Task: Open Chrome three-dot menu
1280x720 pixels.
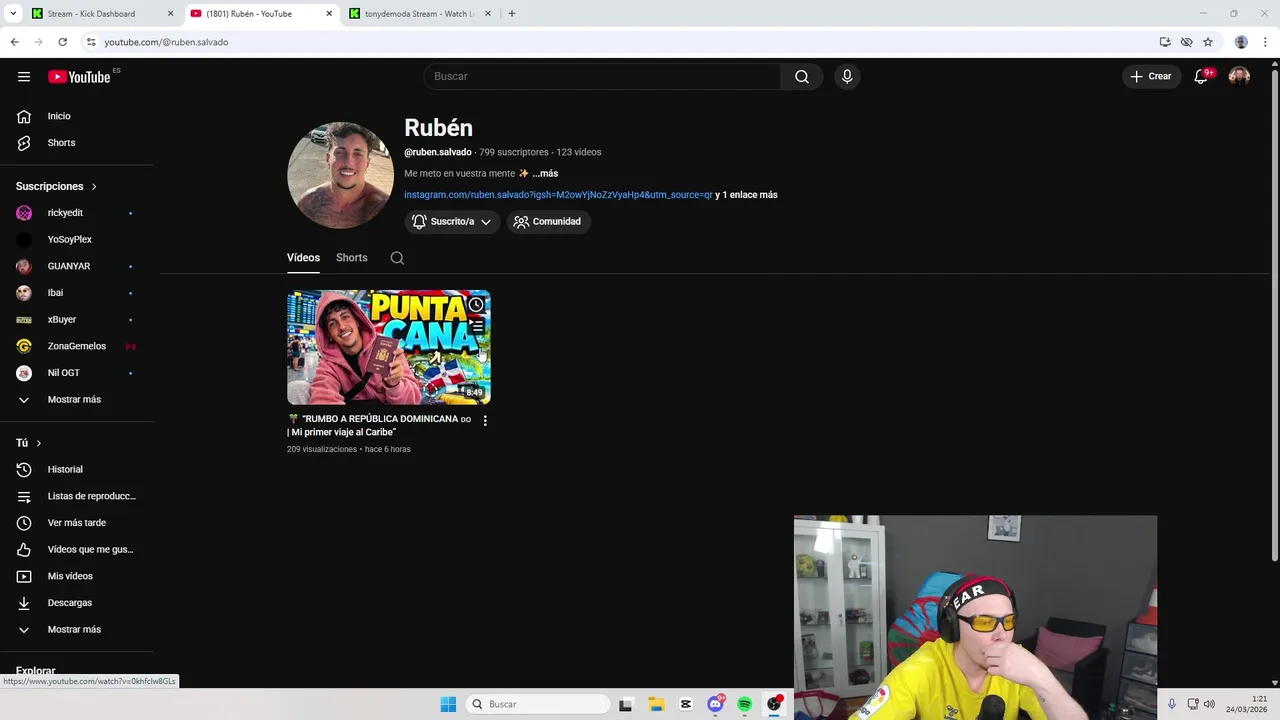Action: 1265,42
